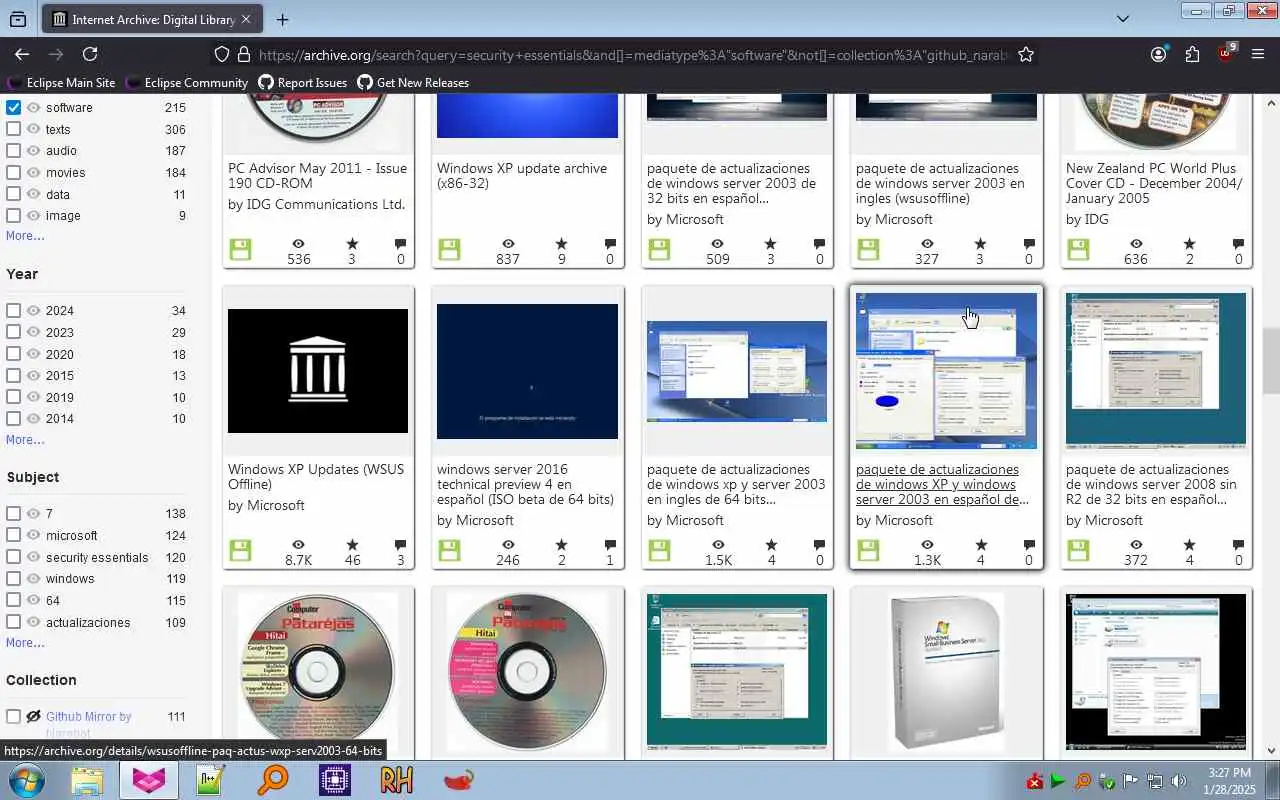Viewport: 1280px width, 800px height.
Task: Click the floppy software icon on PC Advisor card
Action: [x=240, y=249]
